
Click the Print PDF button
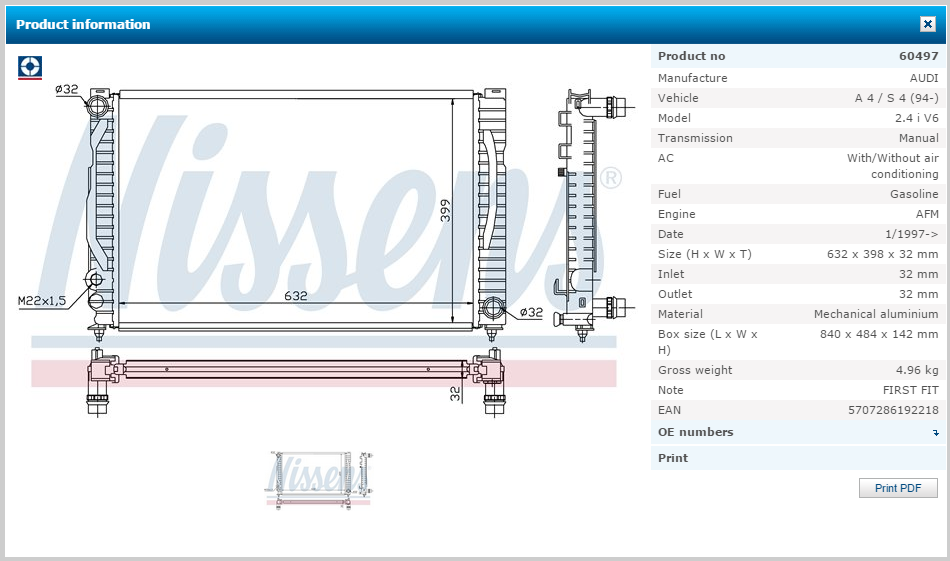pos(898,488)
